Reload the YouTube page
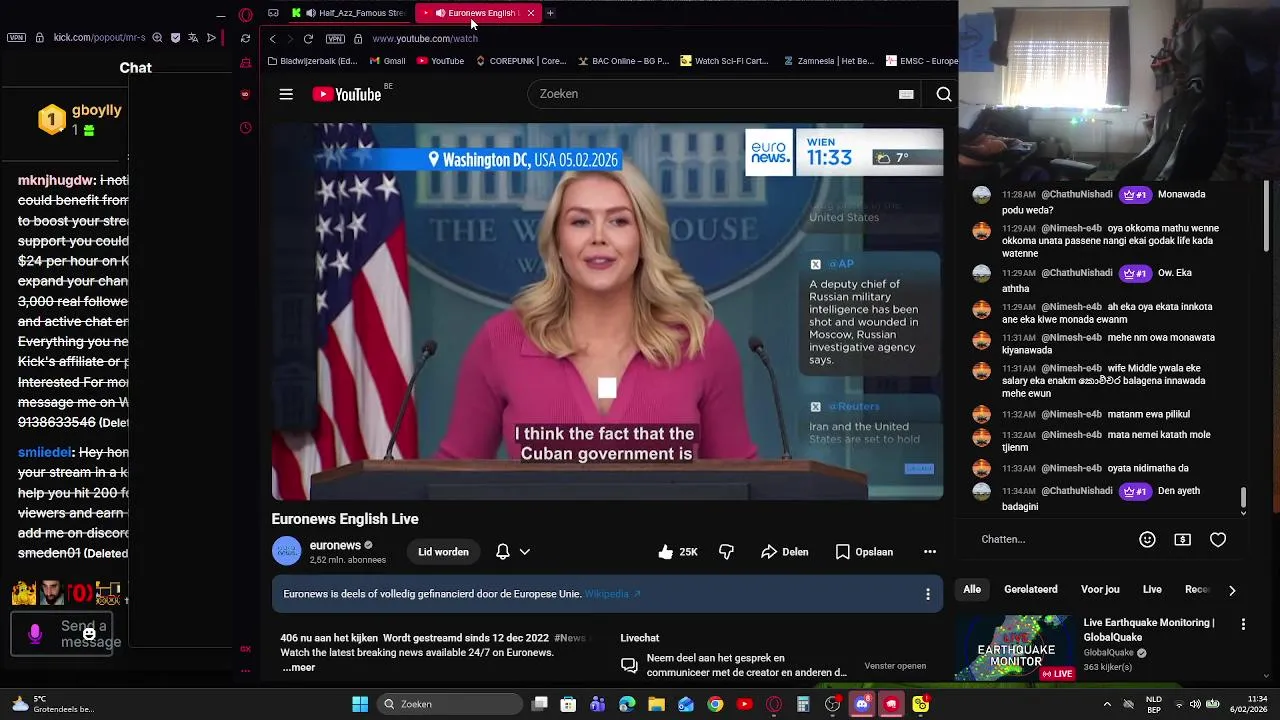 pyautogui.click(x=308, y=39)
